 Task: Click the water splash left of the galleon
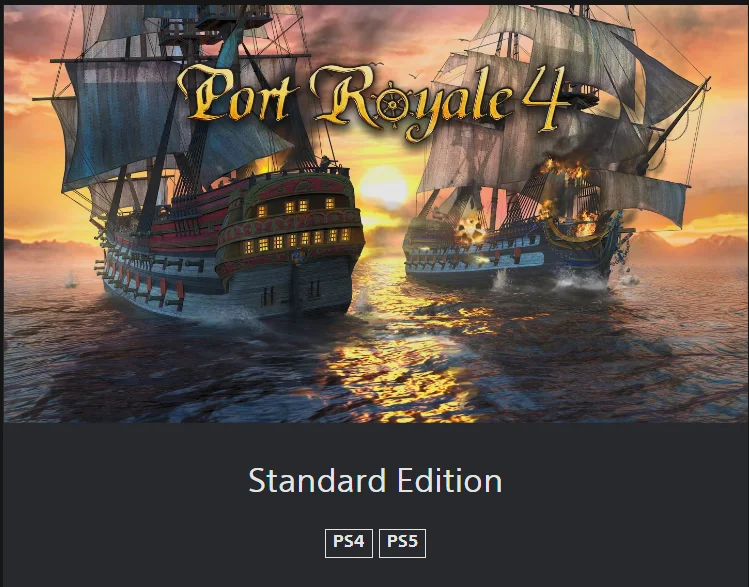click(x=71, y=280)
